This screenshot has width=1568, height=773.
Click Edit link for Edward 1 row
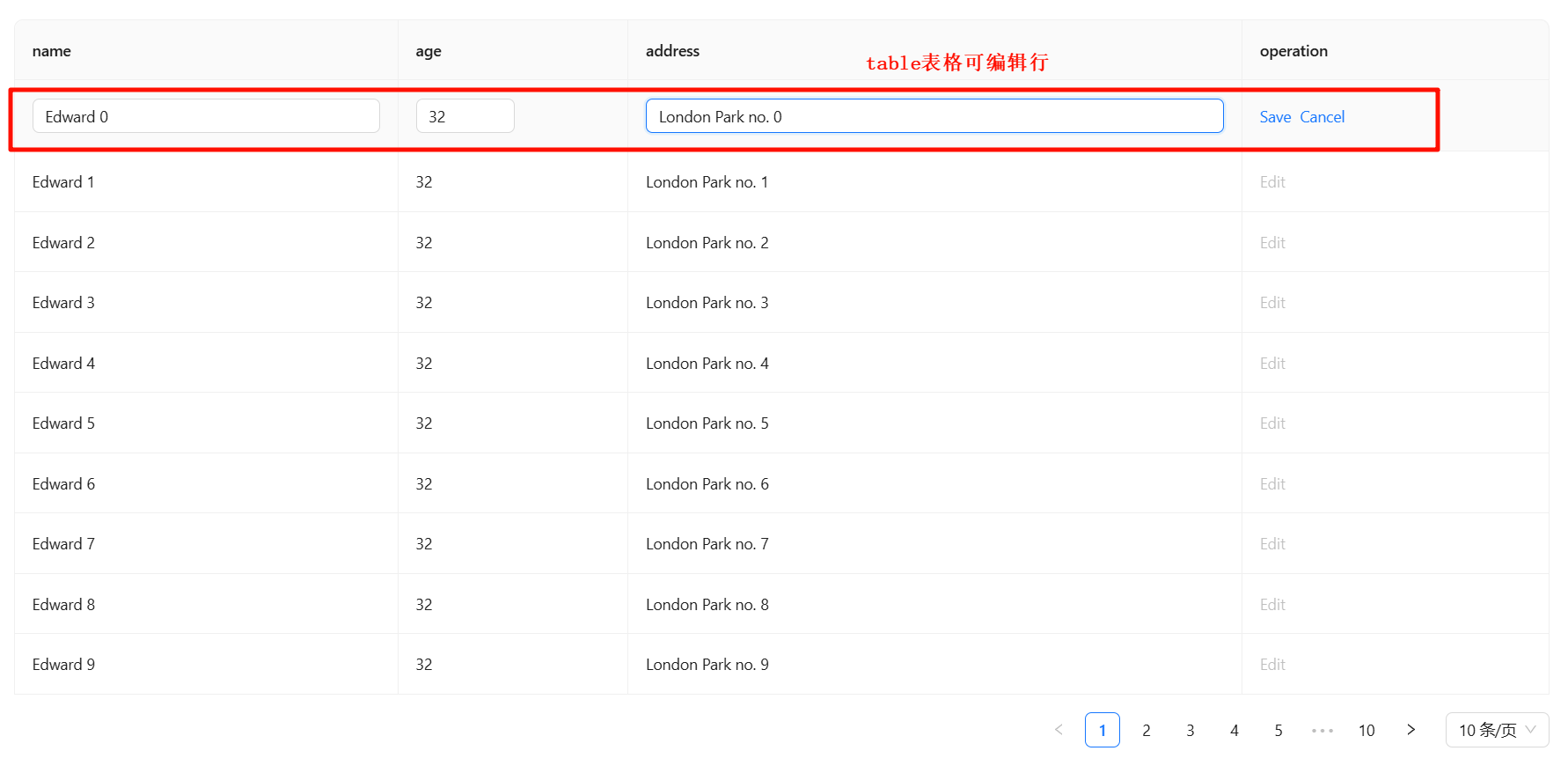click(1272, 182)
